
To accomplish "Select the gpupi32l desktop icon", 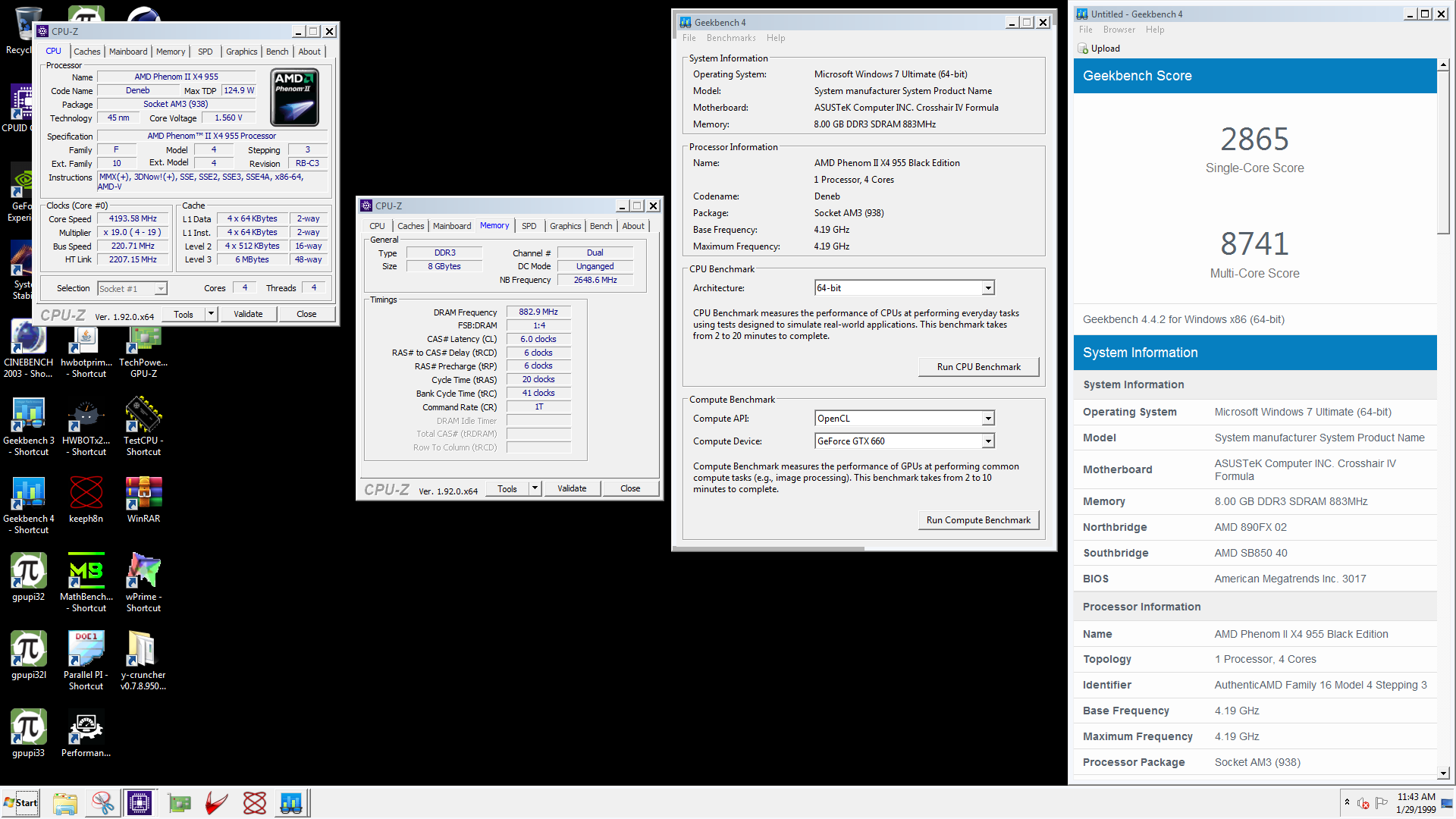I will [28, 655].
